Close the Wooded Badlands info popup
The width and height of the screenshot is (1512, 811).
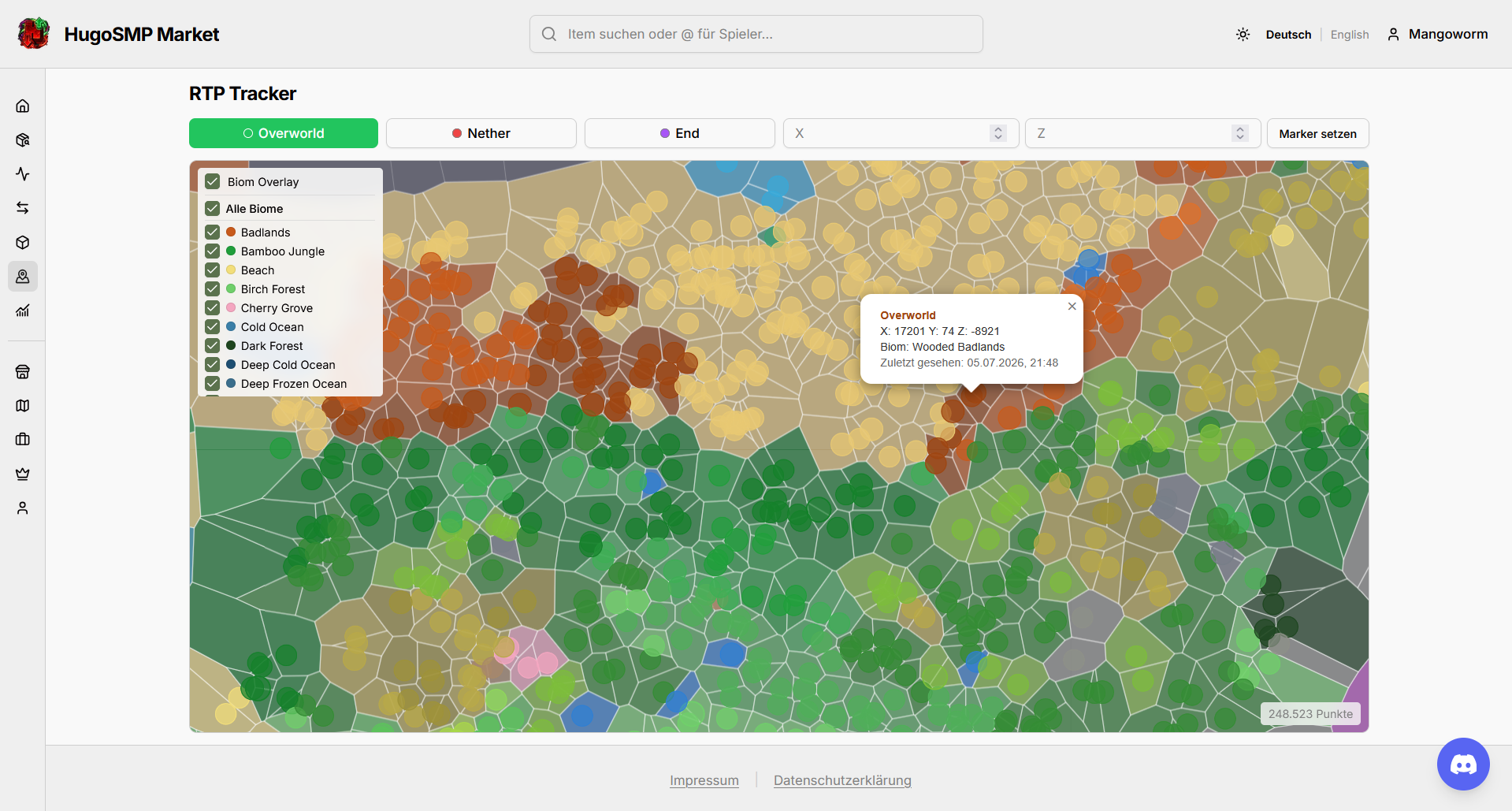coord(1072,307)
